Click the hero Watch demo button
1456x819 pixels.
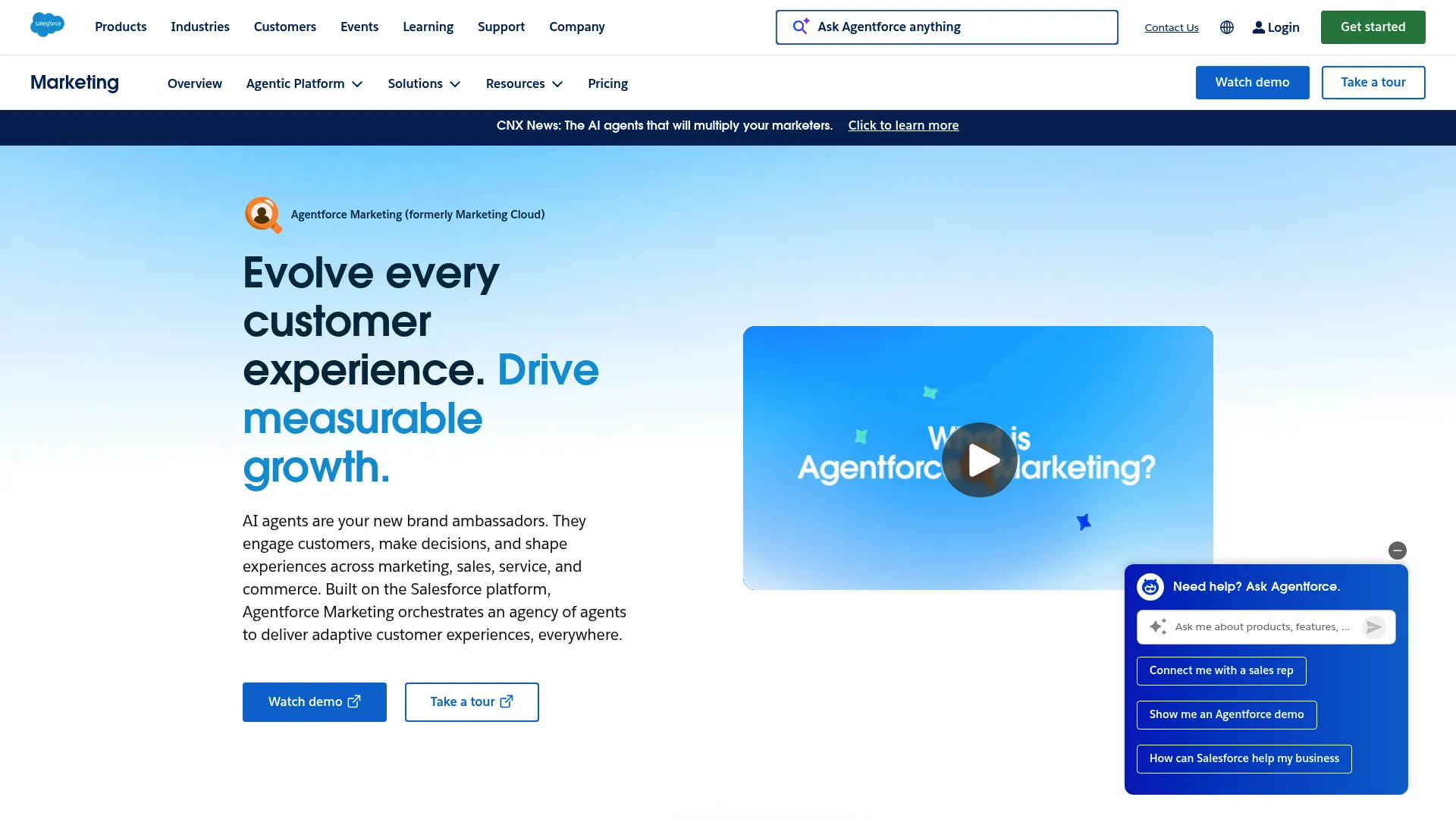[315, 702]
